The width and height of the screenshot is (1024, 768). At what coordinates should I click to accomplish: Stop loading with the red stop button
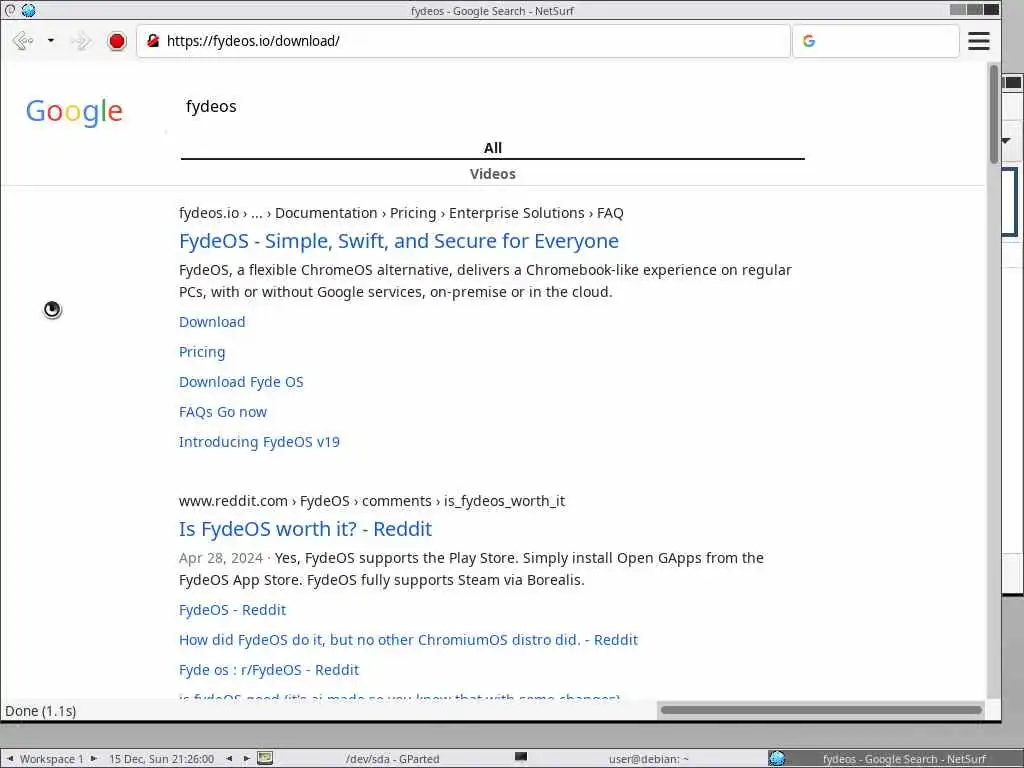click(117, 41)
